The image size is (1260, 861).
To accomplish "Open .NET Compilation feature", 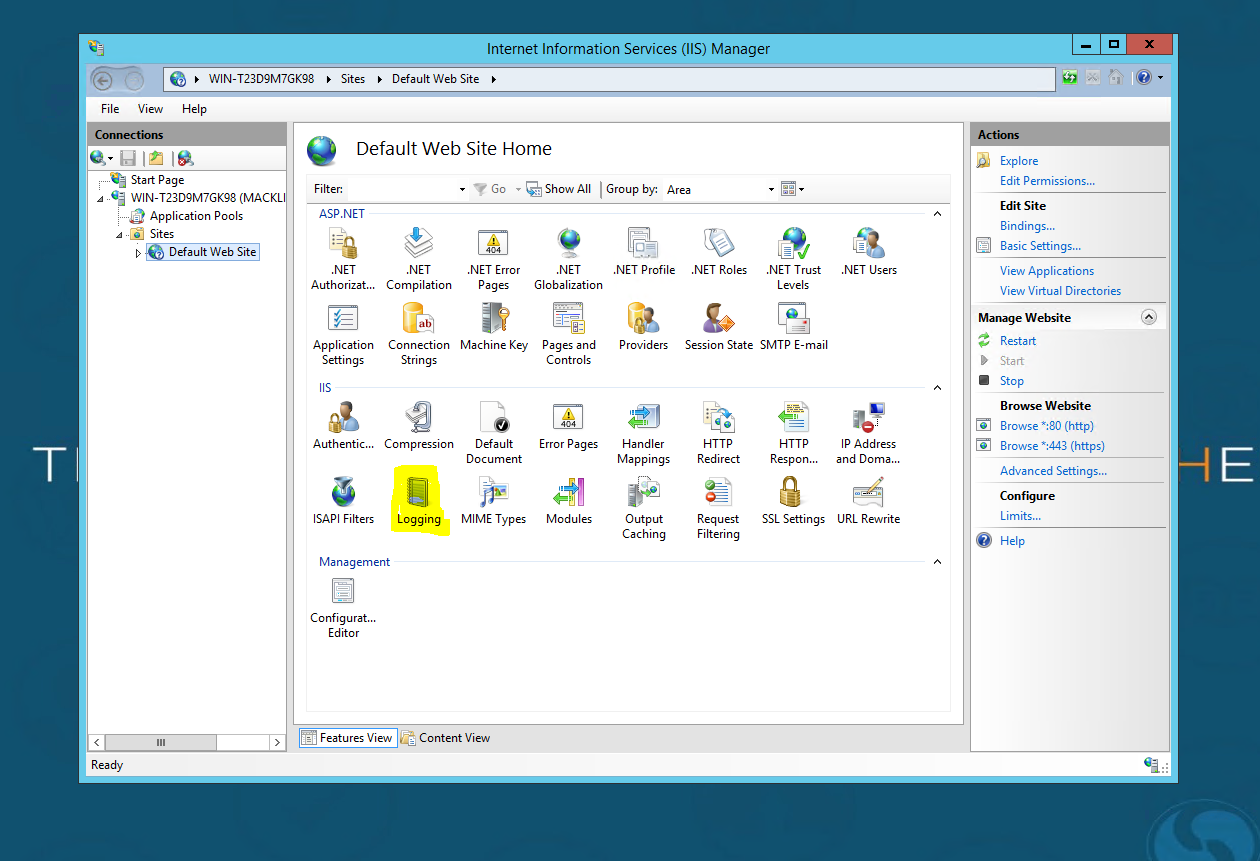I will pos(419,258).
